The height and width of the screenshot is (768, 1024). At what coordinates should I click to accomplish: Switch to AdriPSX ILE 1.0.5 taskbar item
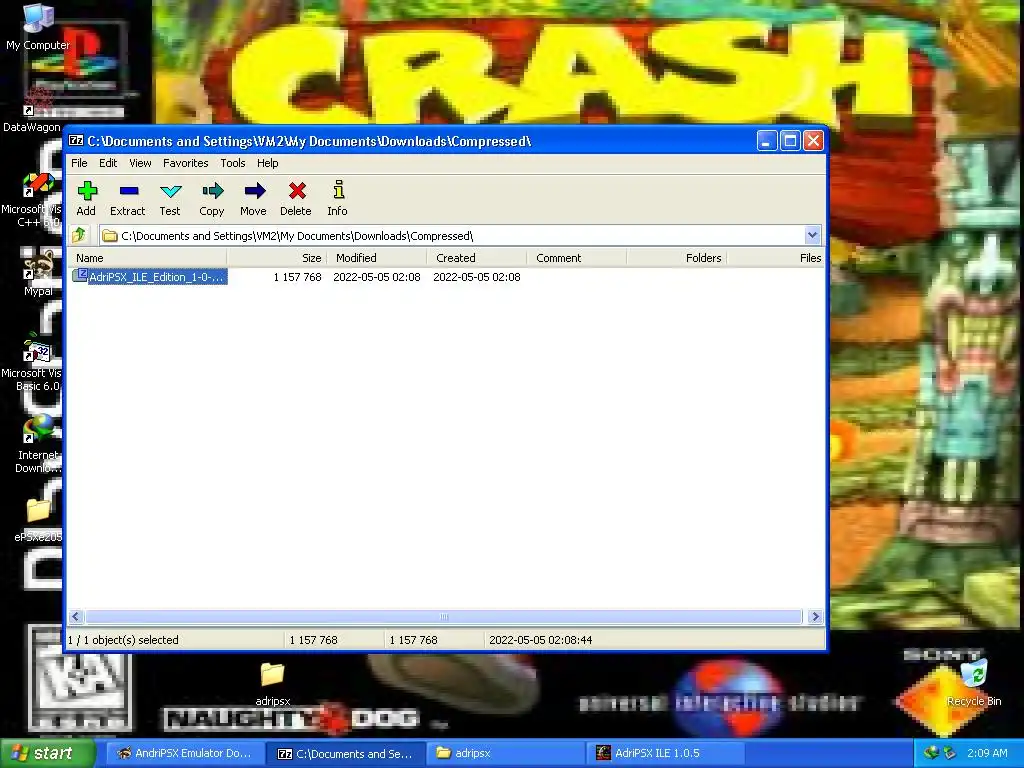(x=667, y=753)
